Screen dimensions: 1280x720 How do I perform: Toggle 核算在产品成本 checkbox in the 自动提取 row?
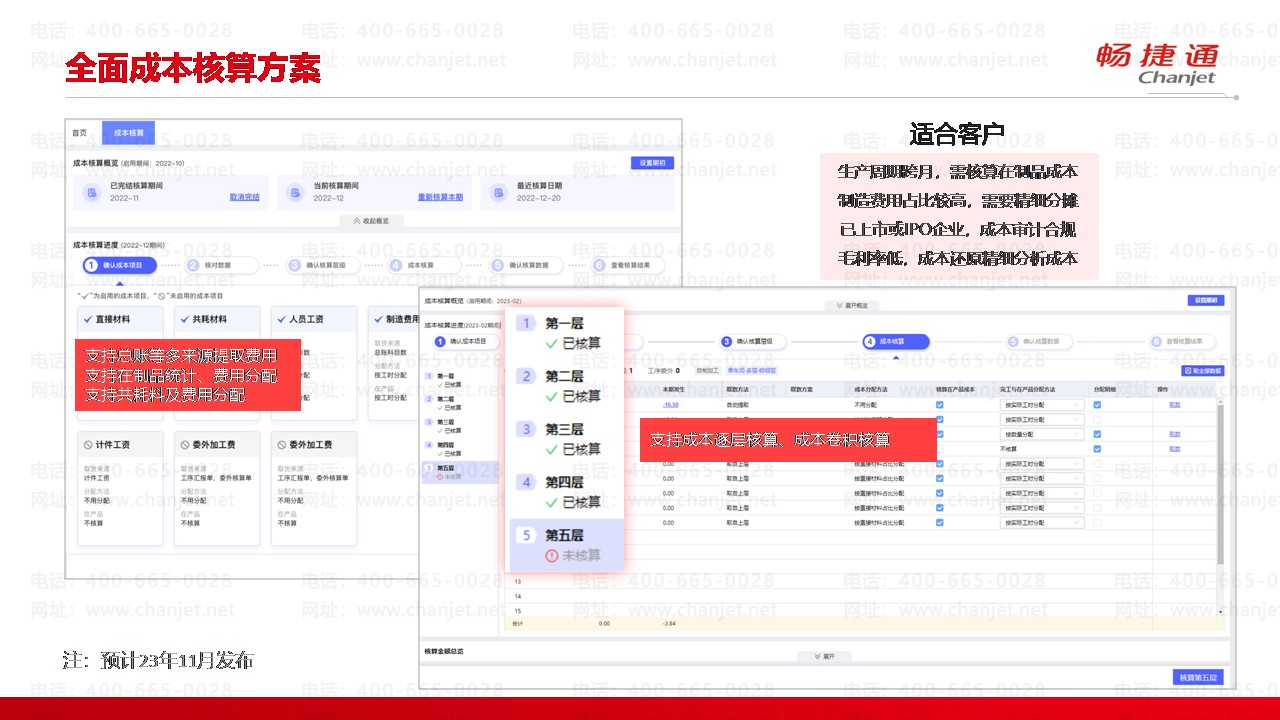pyautogui.click(x=940, y=405)
